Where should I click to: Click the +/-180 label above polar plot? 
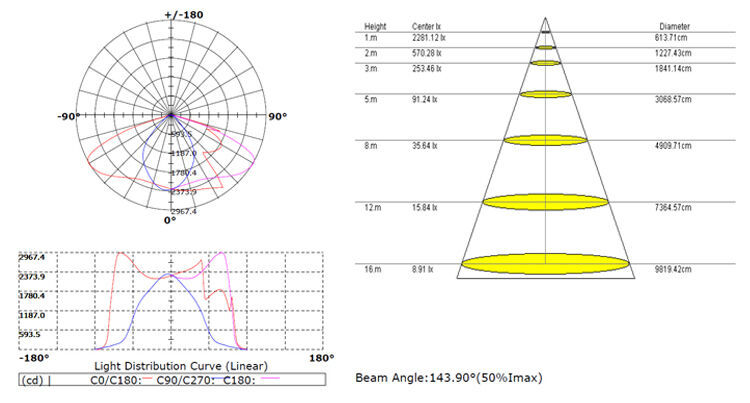183,16
